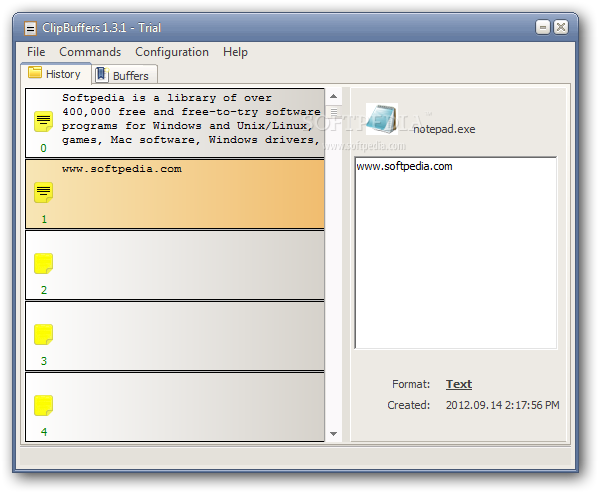The height and width of the screenshot is (493, 599).
Task: Click the blank note icon of entry 4
Action: pyautogui.click(x=44, y=406)
